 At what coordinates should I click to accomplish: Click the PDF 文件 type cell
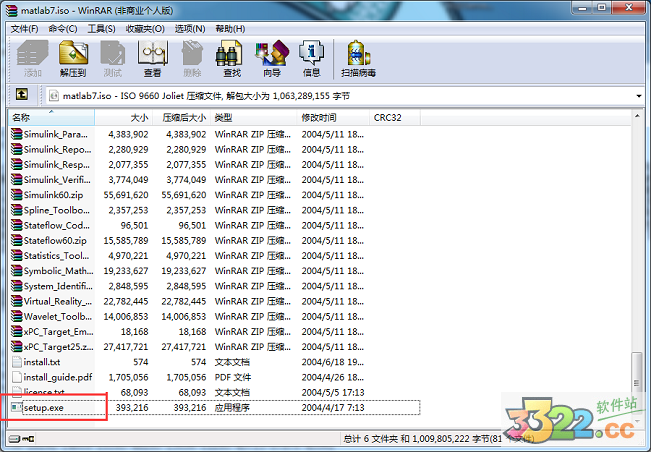coord(232,377)
